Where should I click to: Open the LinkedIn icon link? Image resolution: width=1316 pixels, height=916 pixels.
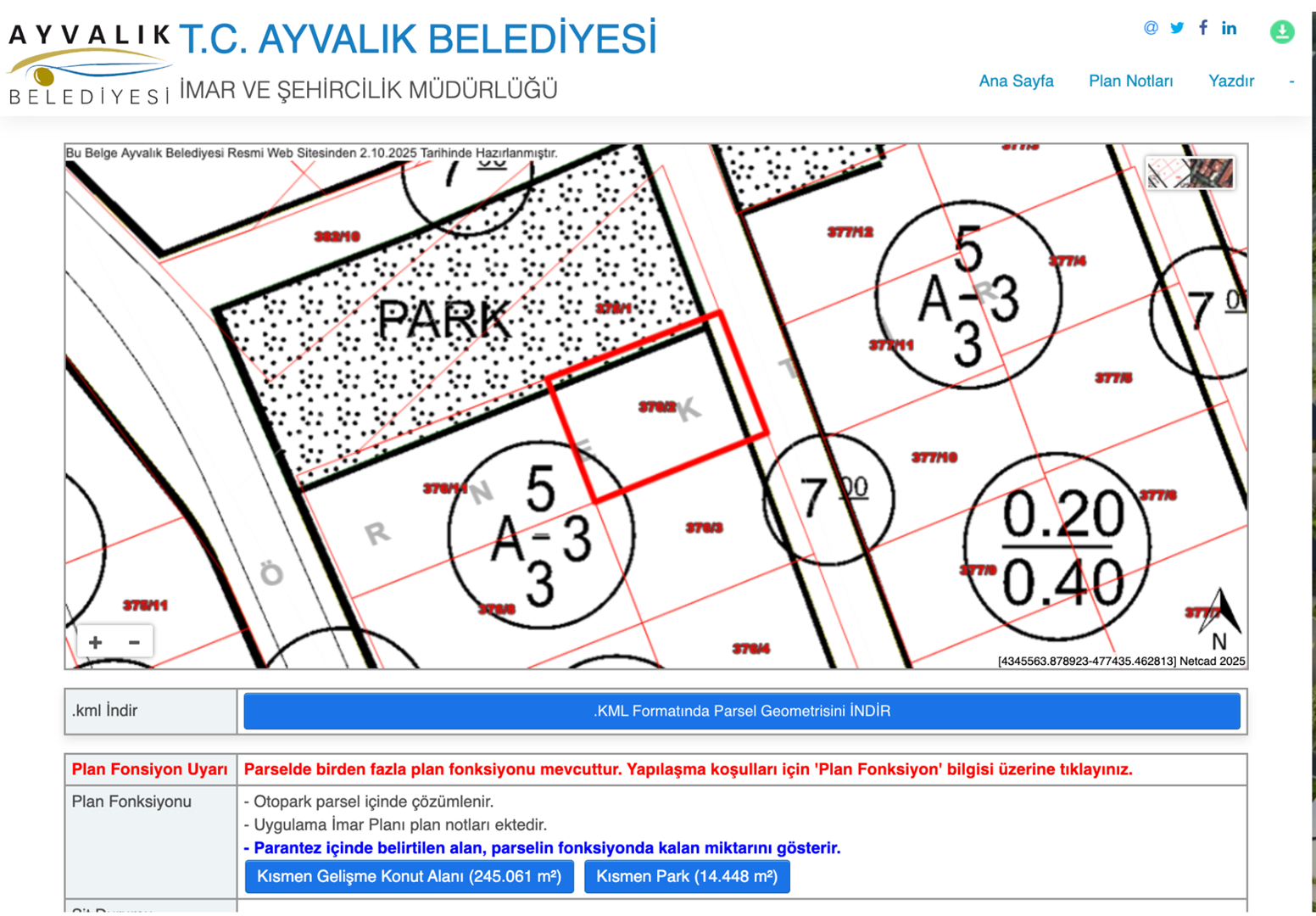1229,28
